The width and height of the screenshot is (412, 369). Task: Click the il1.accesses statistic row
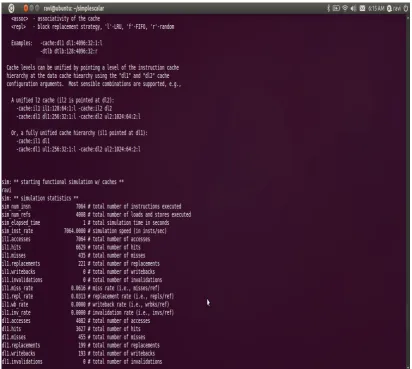coord(76,239)
